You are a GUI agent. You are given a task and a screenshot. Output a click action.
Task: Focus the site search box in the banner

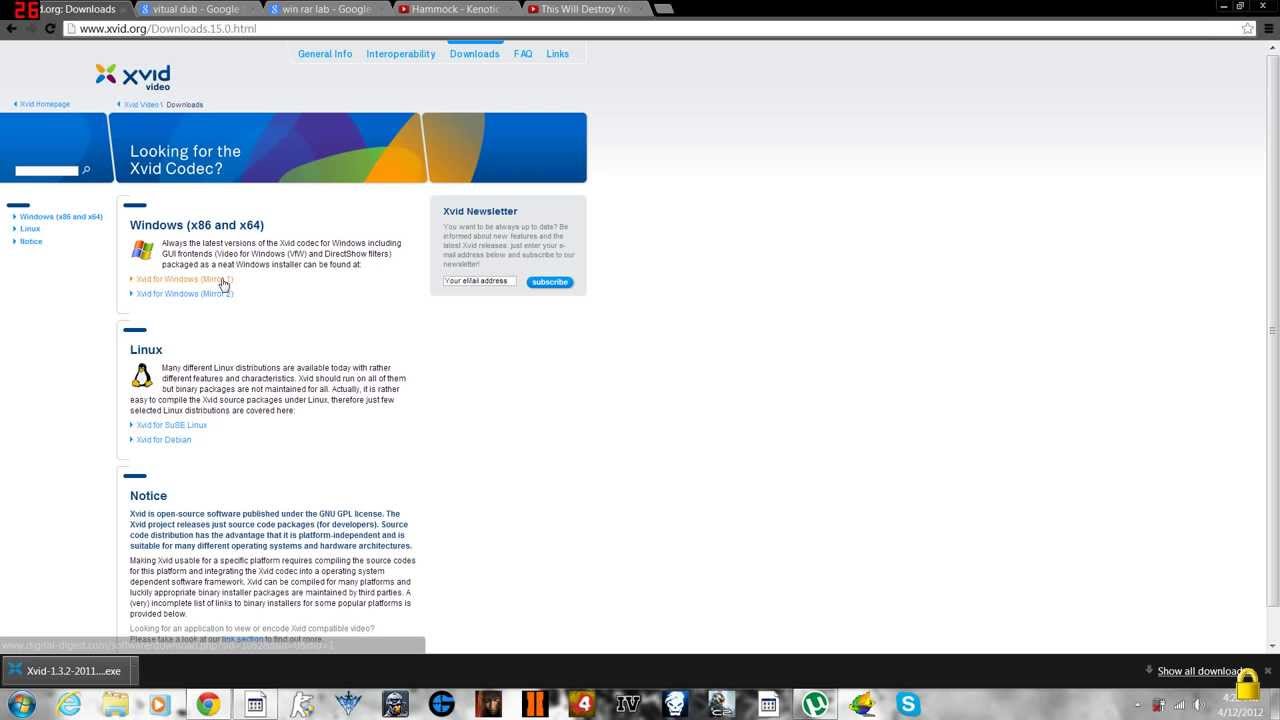47,171
